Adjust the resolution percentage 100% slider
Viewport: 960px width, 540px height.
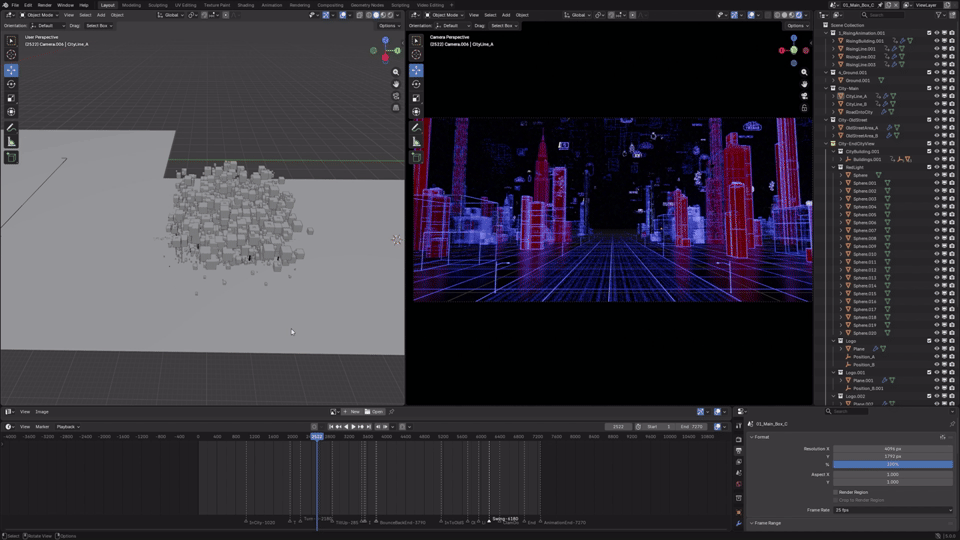point(893,465)
